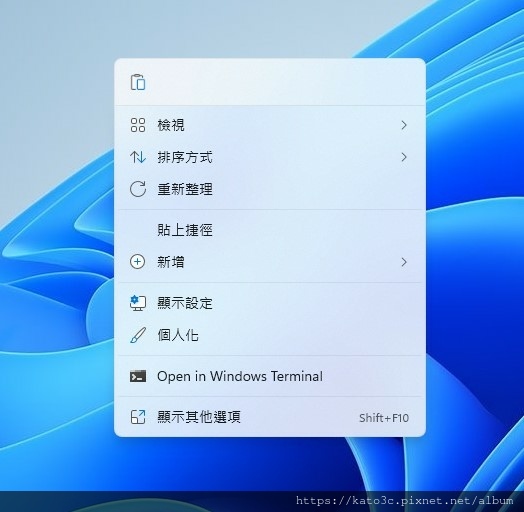
Task: Select 重新整理 to refresh desktop
Action: tap(270, 189)
